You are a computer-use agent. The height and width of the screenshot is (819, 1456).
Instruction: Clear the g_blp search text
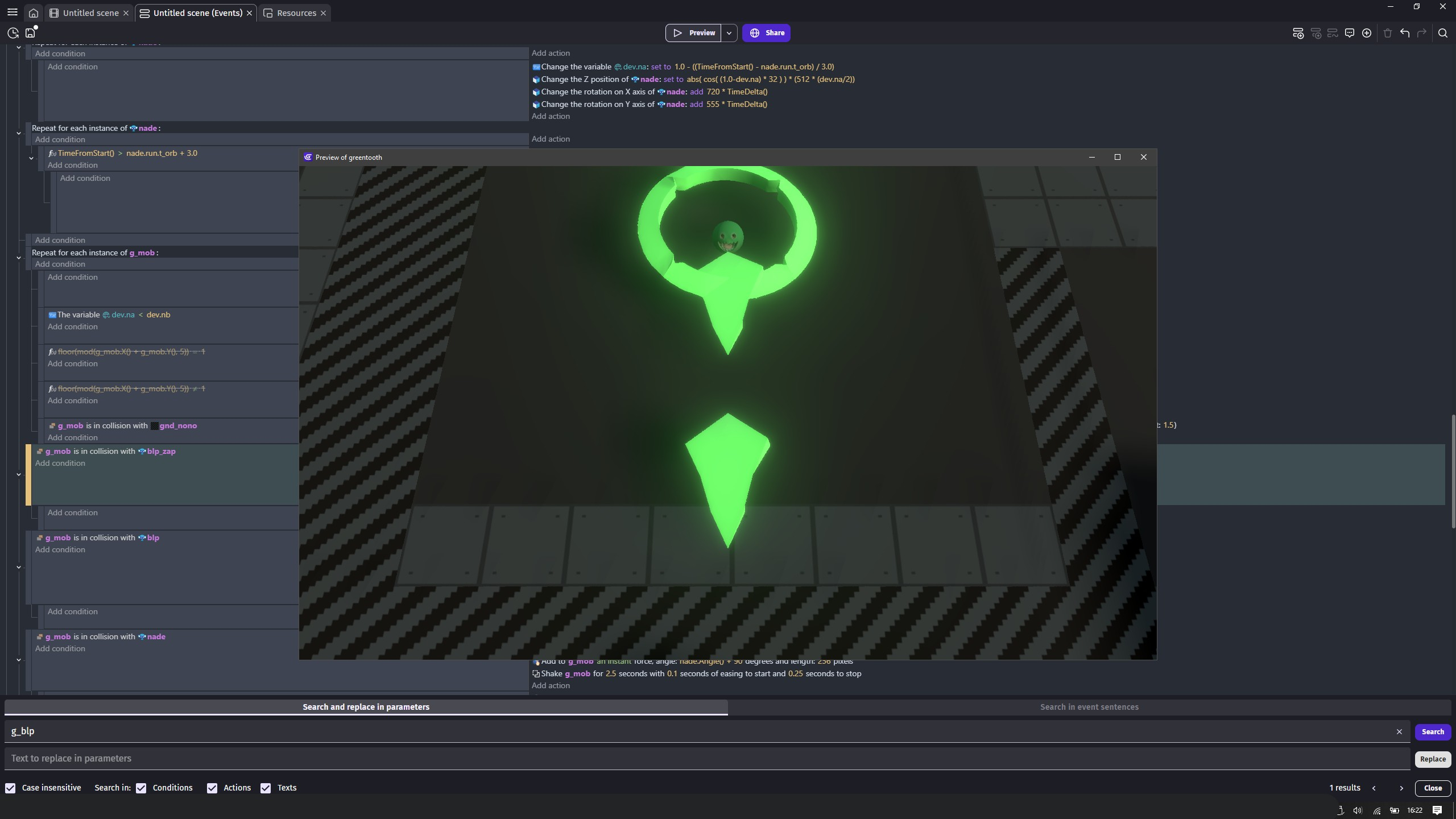click(x=1399, y=732)
